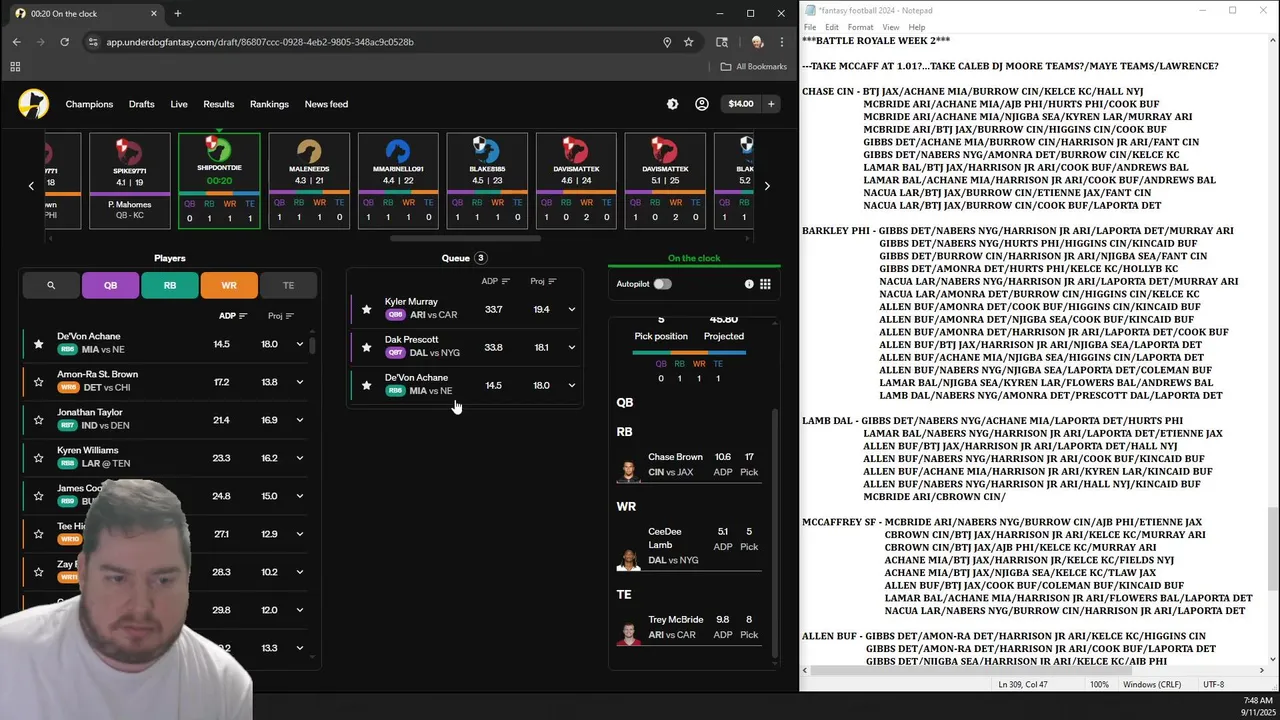Image resolution: width=1280 pixels, height=720 pixels.
Task: Expand Dak Prescott queue row
Action: [572, 347]
